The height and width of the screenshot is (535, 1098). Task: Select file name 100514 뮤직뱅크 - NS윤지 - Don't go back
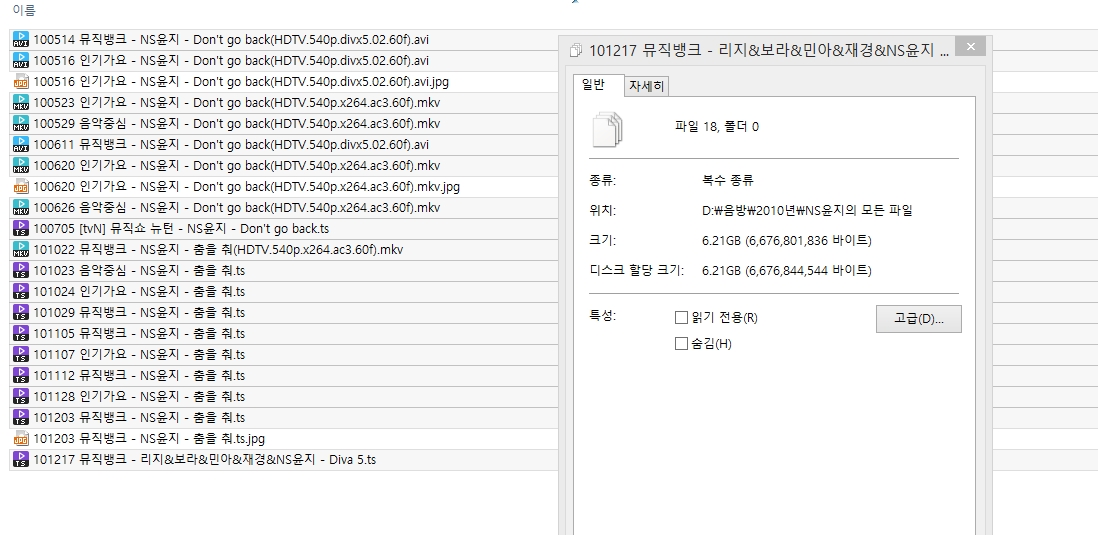[x=231, y=40]
